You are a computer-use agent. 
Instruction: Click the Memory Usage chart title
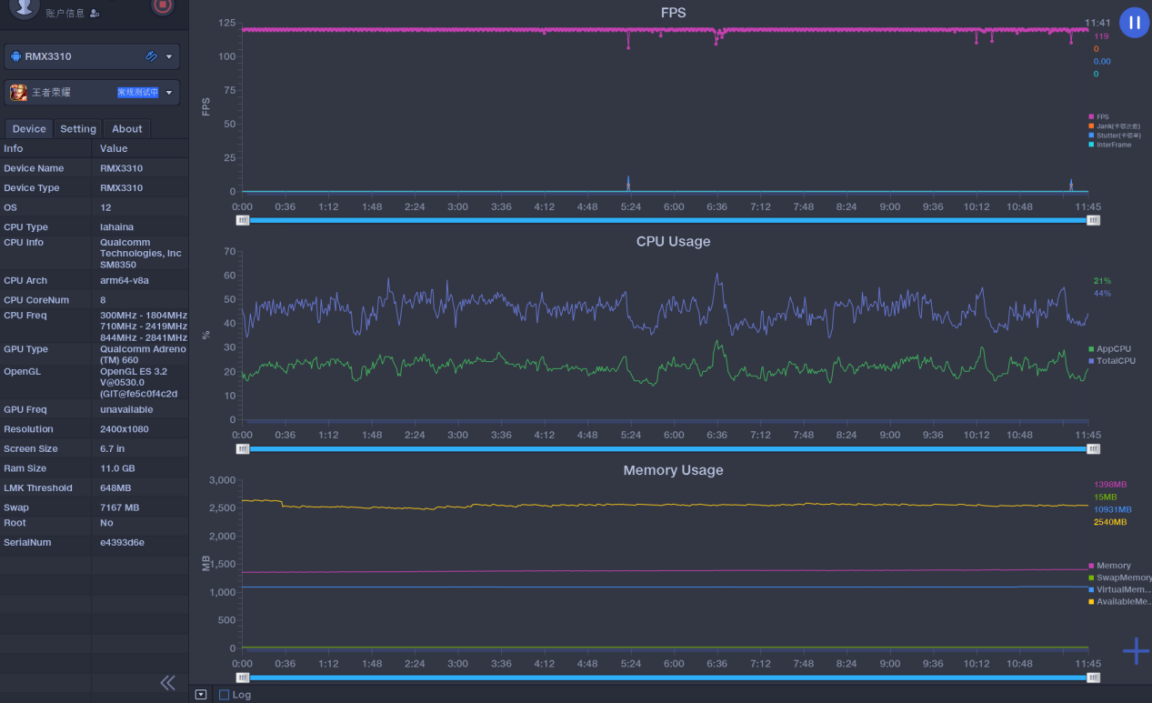point(673,470)
